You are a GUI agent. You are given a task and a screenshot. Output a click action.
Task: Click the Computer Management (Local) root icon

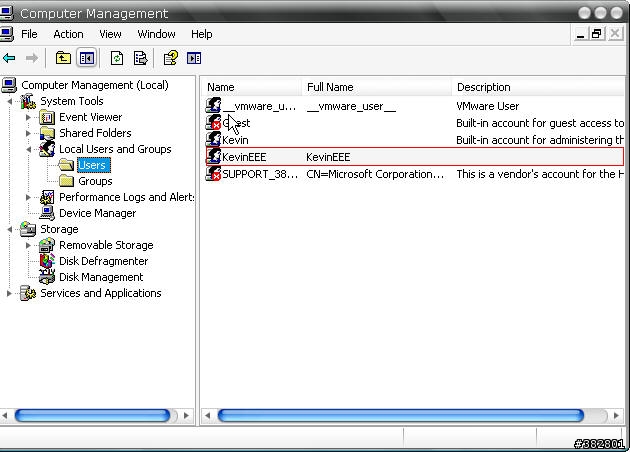(x=9, y=85)
